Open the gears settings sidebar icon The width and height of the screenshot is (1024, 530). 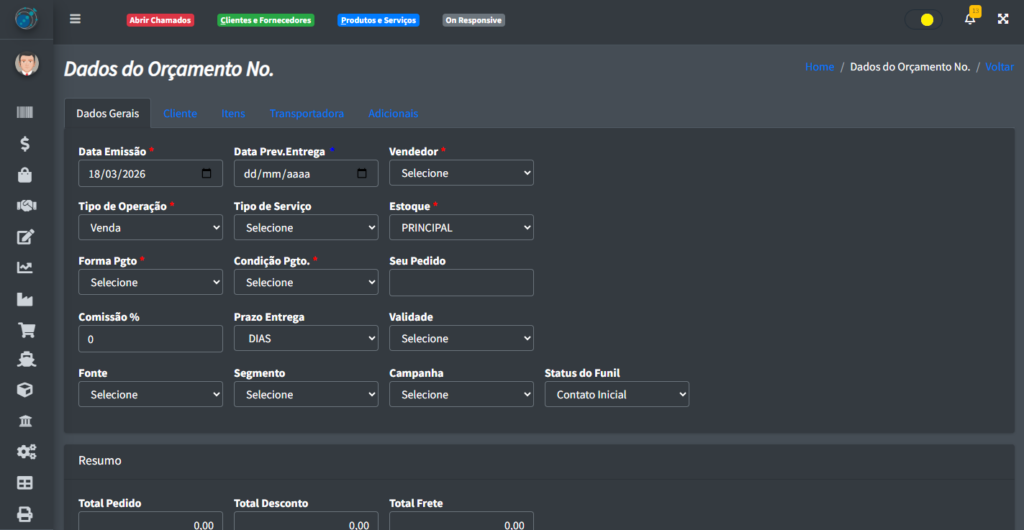point(25,452)
